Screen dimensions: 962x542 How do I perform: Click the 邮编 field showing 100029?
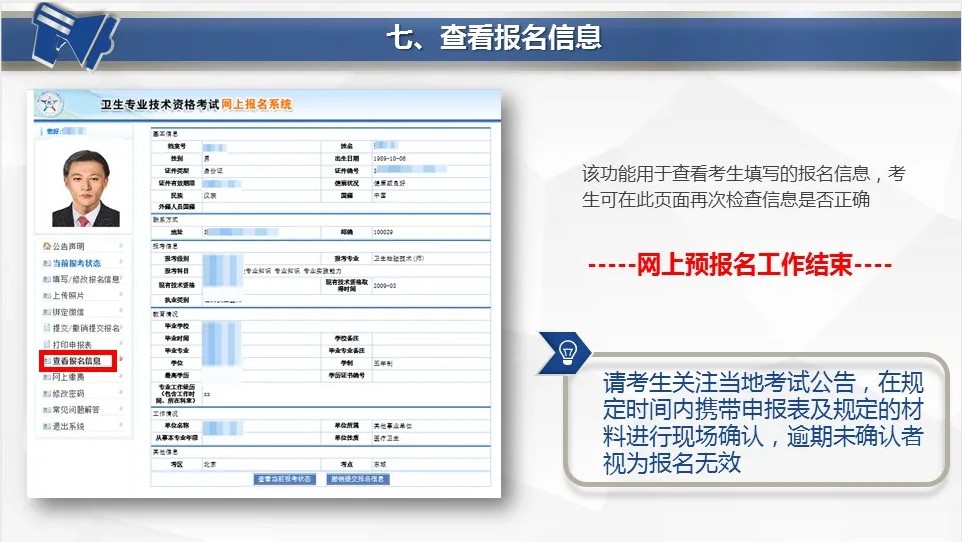[384, 232]
